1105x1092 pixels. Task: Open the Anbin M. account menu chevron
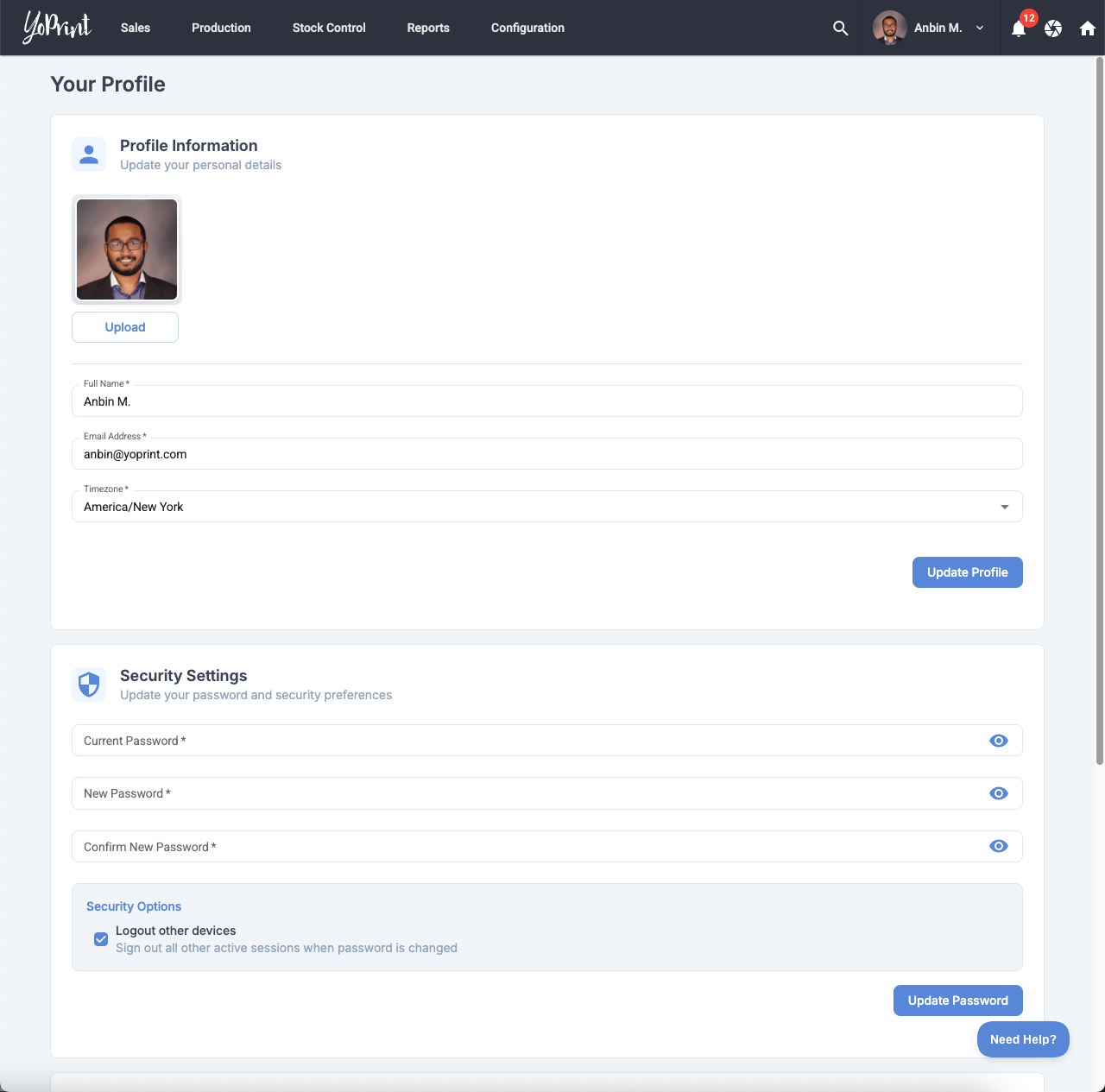click(980, 28)
